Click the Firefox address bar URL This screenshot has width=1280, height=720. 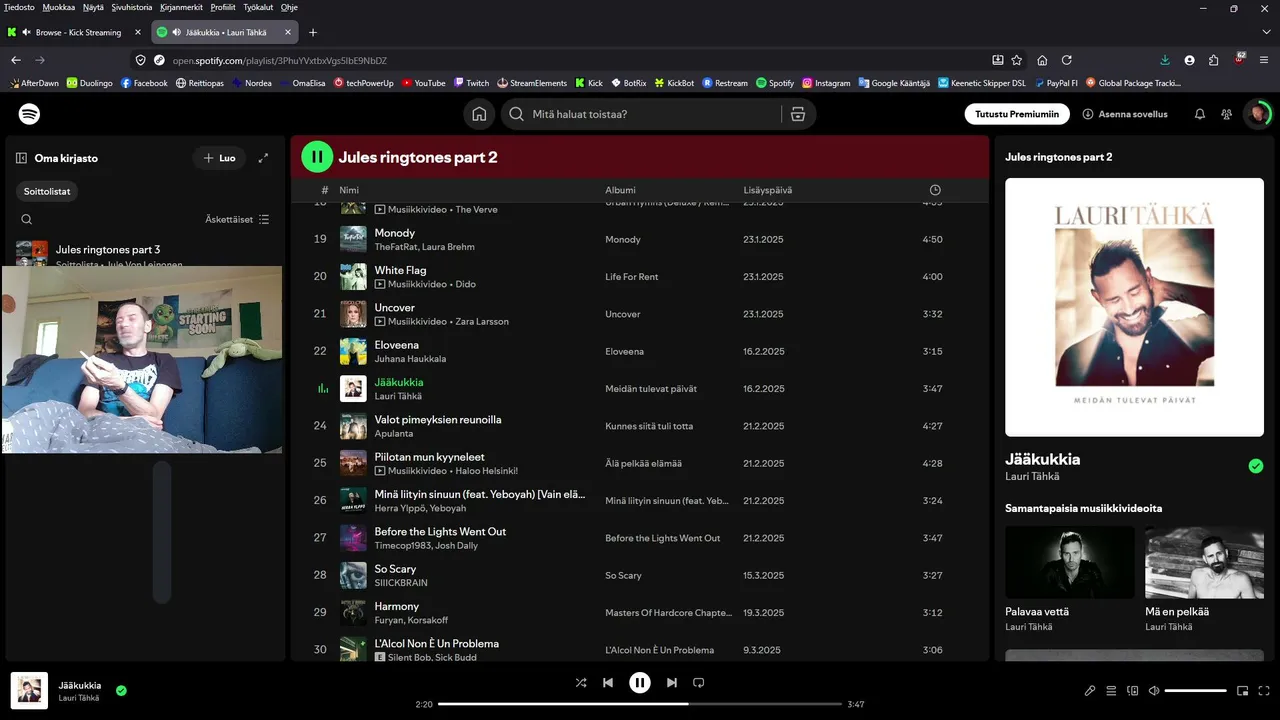[279, 60]
